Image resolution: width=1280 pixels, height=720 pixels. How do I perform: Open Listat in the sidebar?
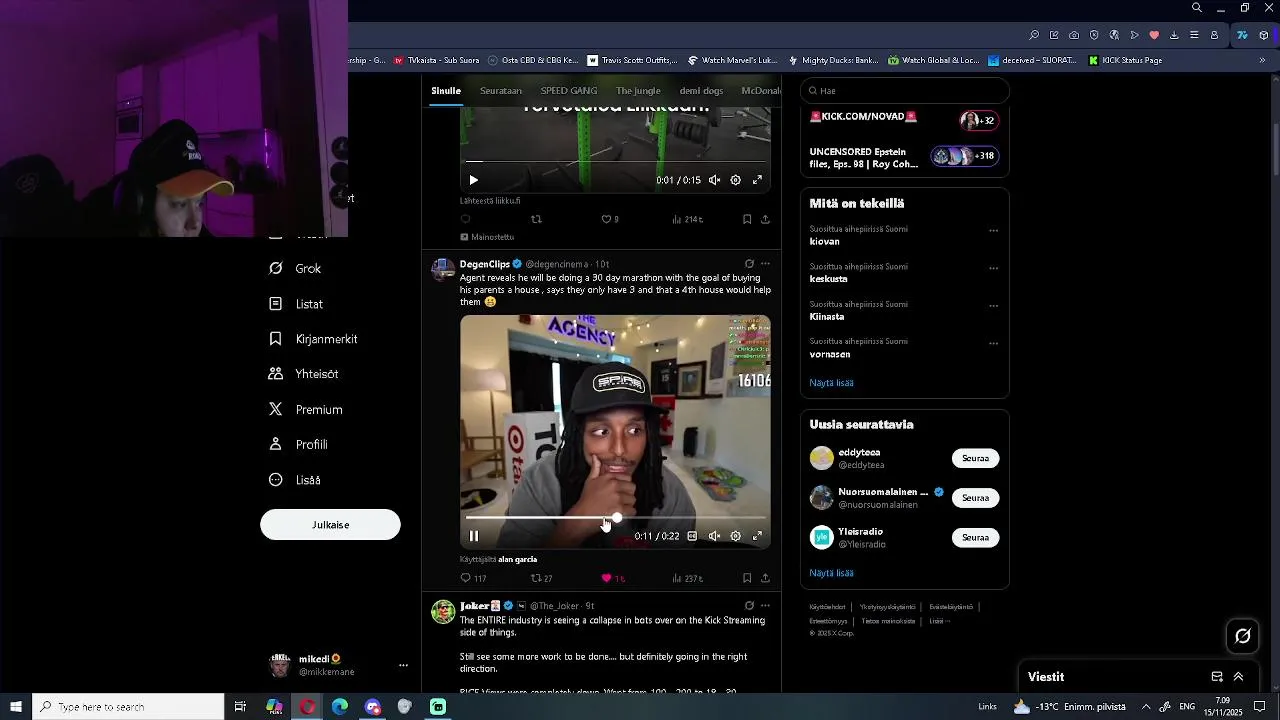tap(297, 304)
